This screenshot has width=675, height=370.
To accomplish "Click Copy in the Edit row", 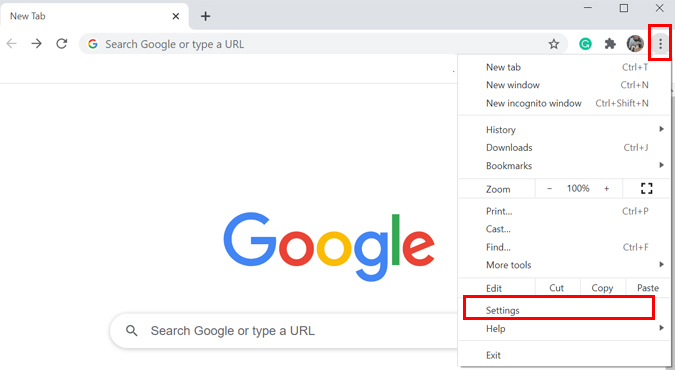I will tap(602, 288).
